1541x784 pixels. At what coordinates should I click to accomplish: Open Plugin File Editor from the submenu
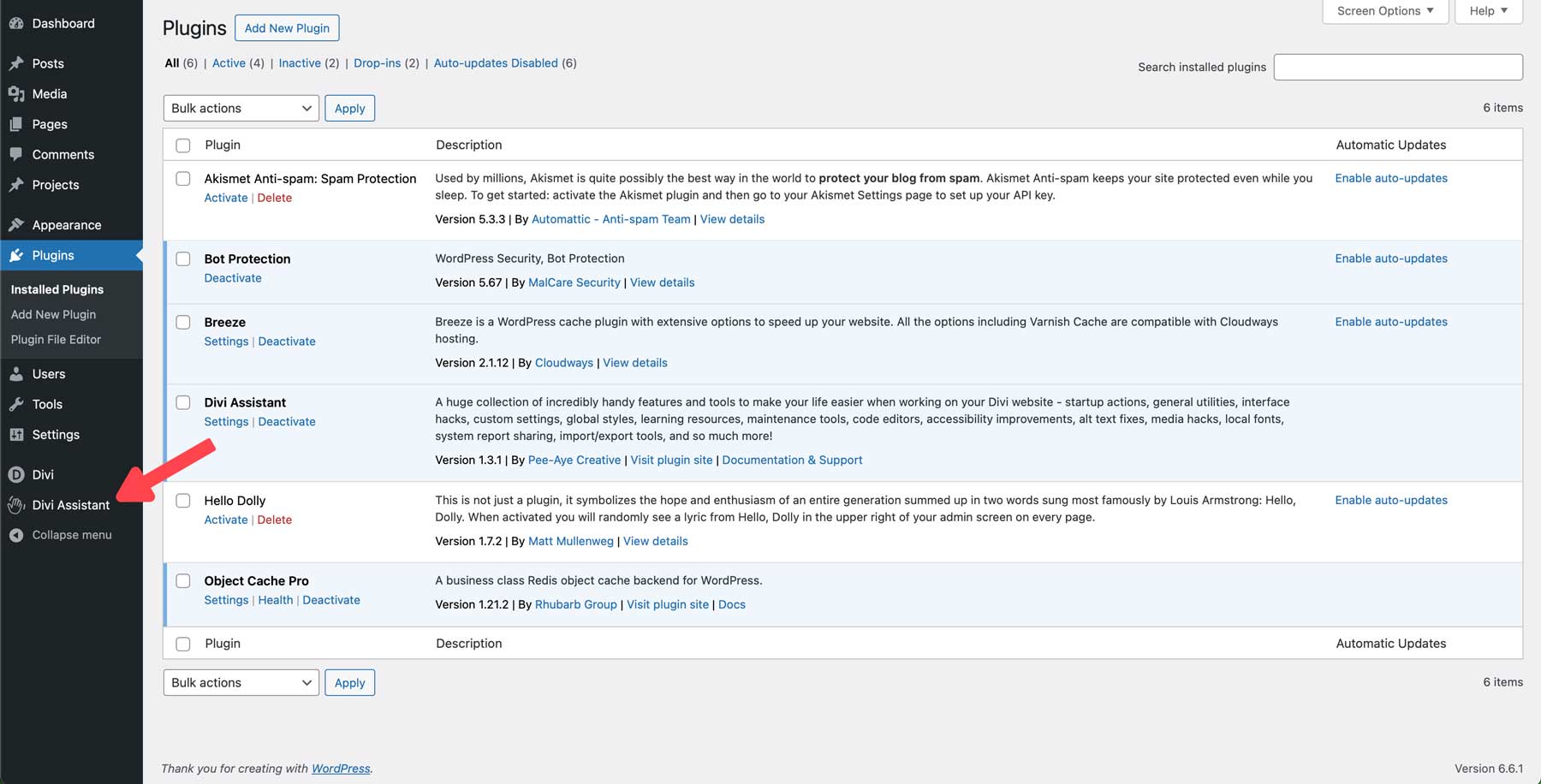54,339
